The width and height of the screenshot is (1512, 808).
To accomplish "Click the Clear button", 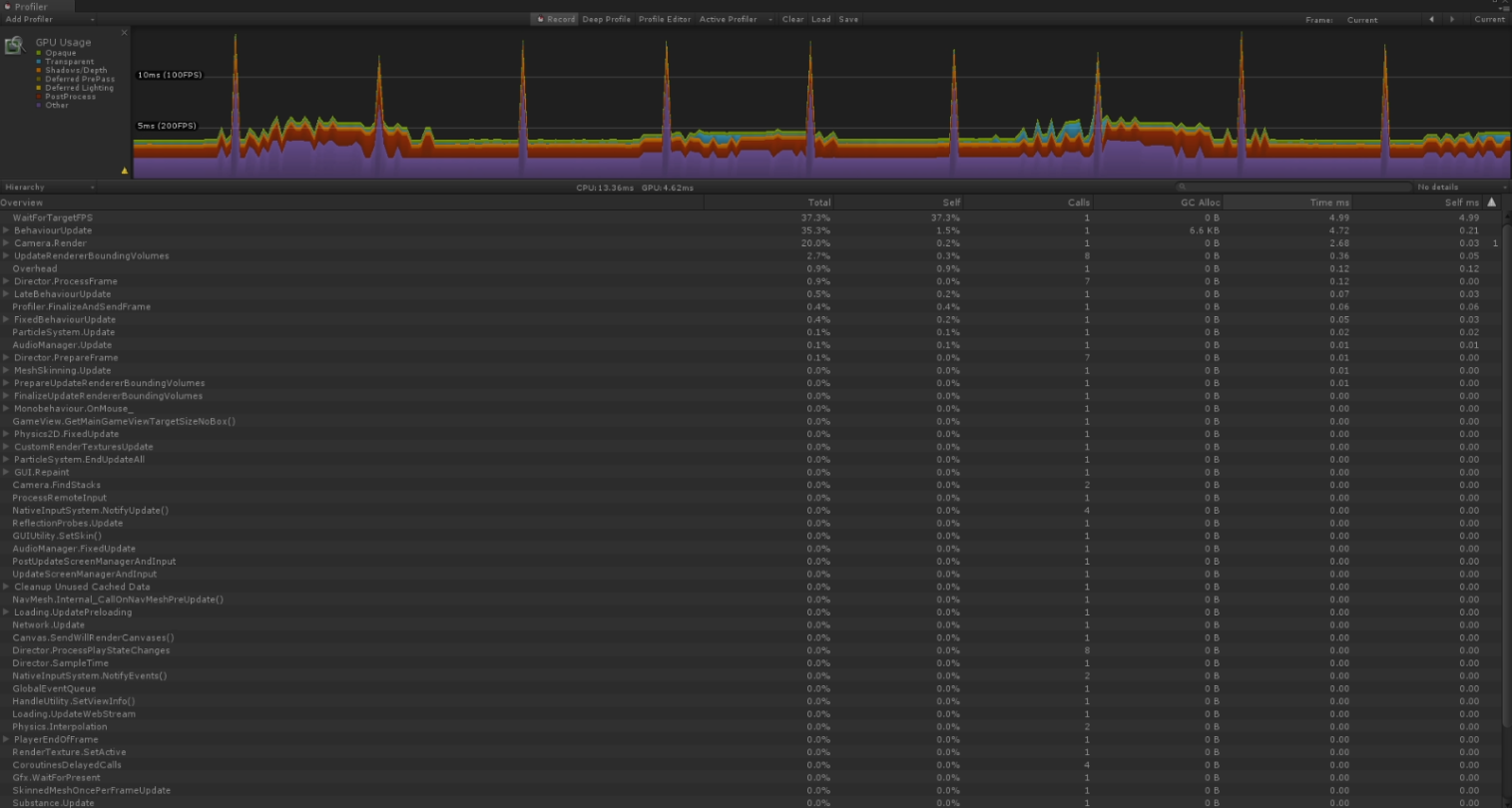I will pyautogui.click(x=792, y=19).
